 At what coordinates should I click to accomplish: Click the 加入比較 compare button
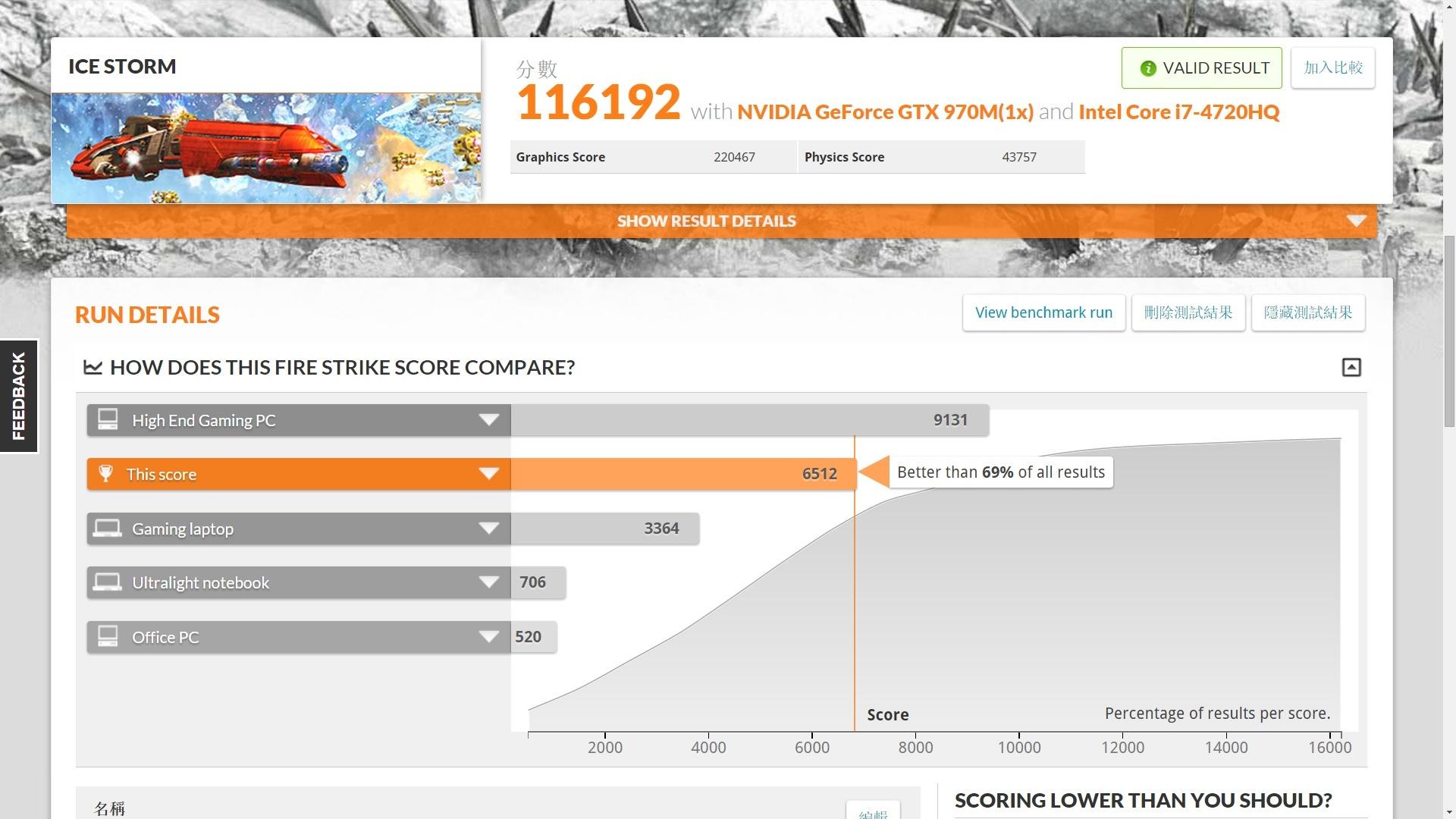(x=1333, y=68)
